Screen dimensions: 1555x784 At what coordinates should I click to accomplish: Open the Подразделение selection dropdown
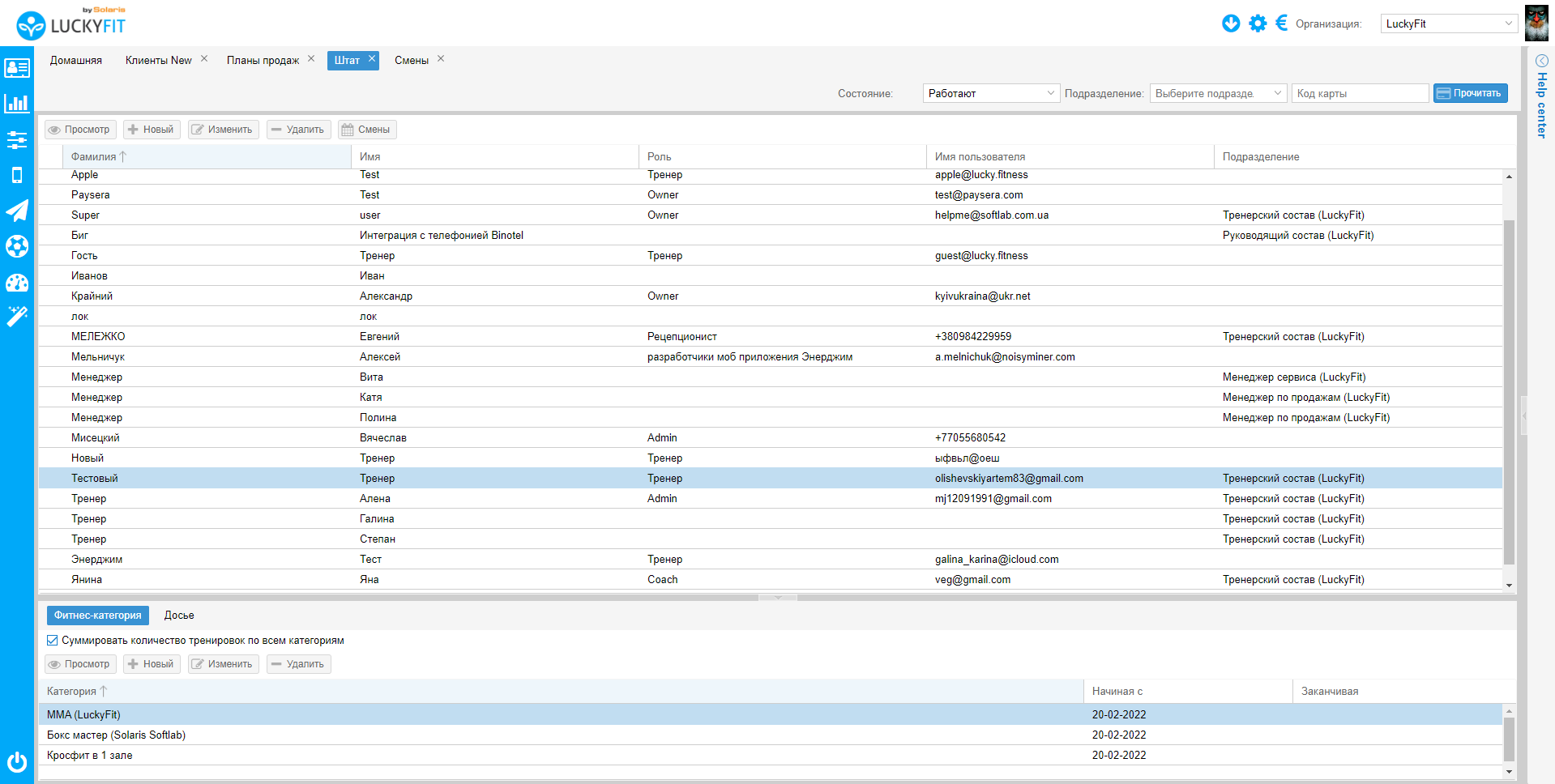(1218, 93)
